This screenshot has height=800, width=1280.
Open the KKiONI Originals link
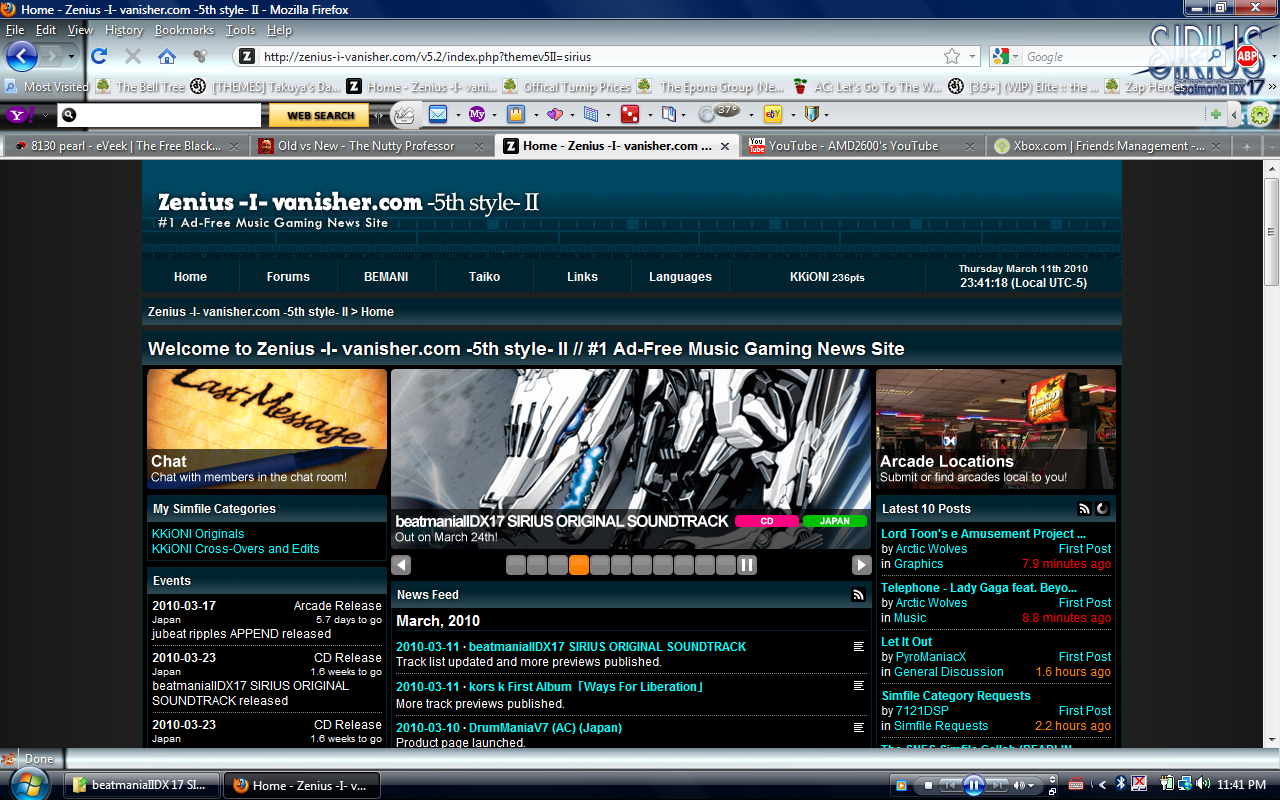[198, 534]
